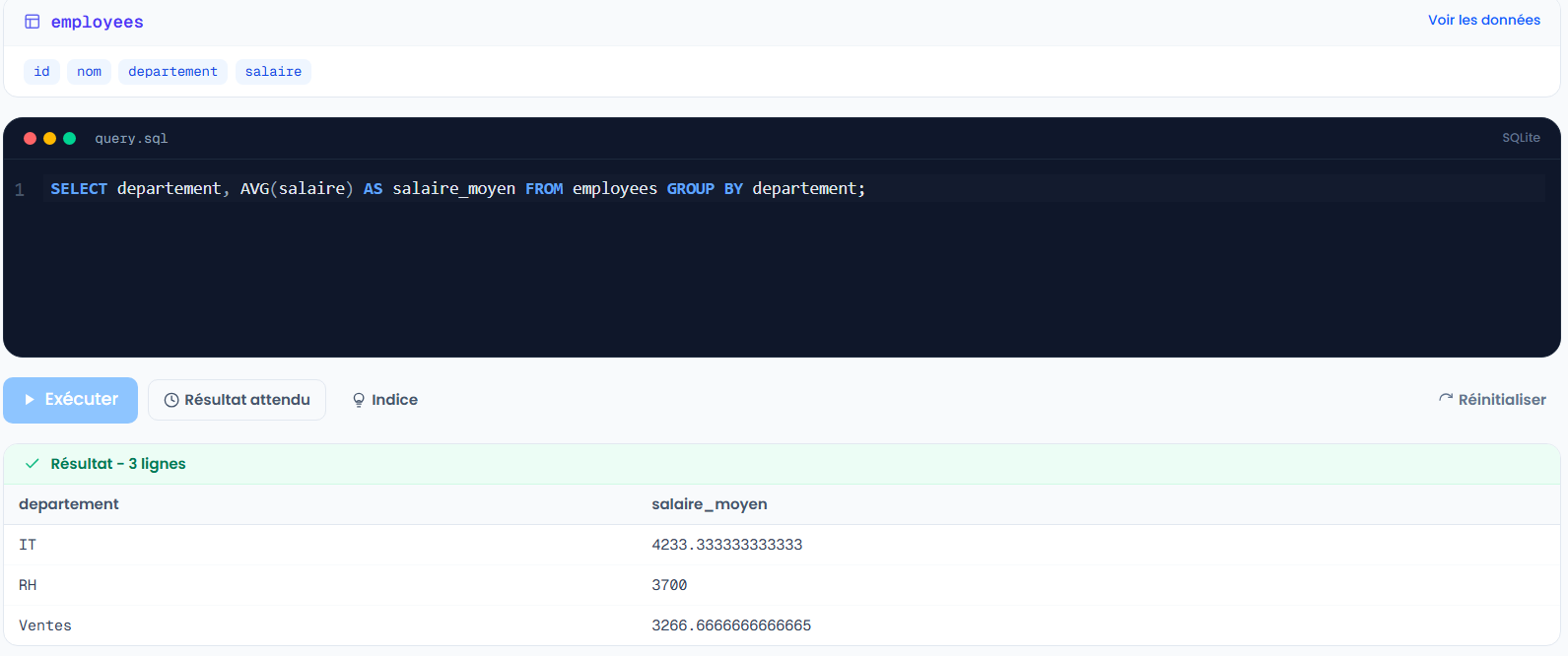Open the Voir les données link

click(1483, 20)
